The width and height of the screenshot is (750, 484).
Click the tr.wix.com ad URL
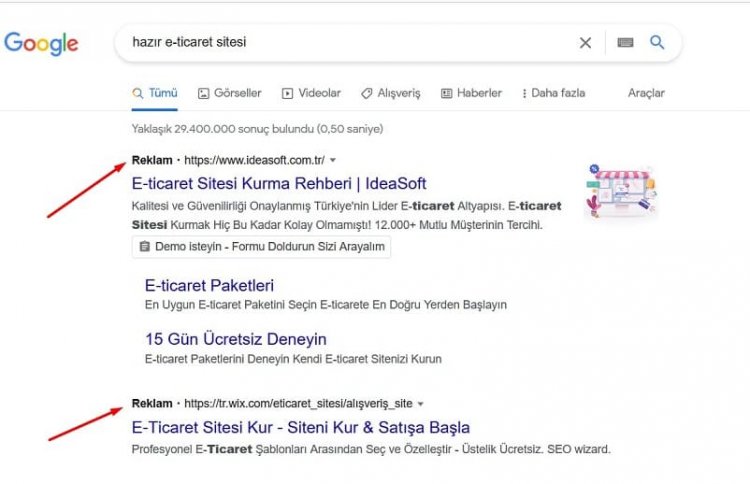click(298, 404)
